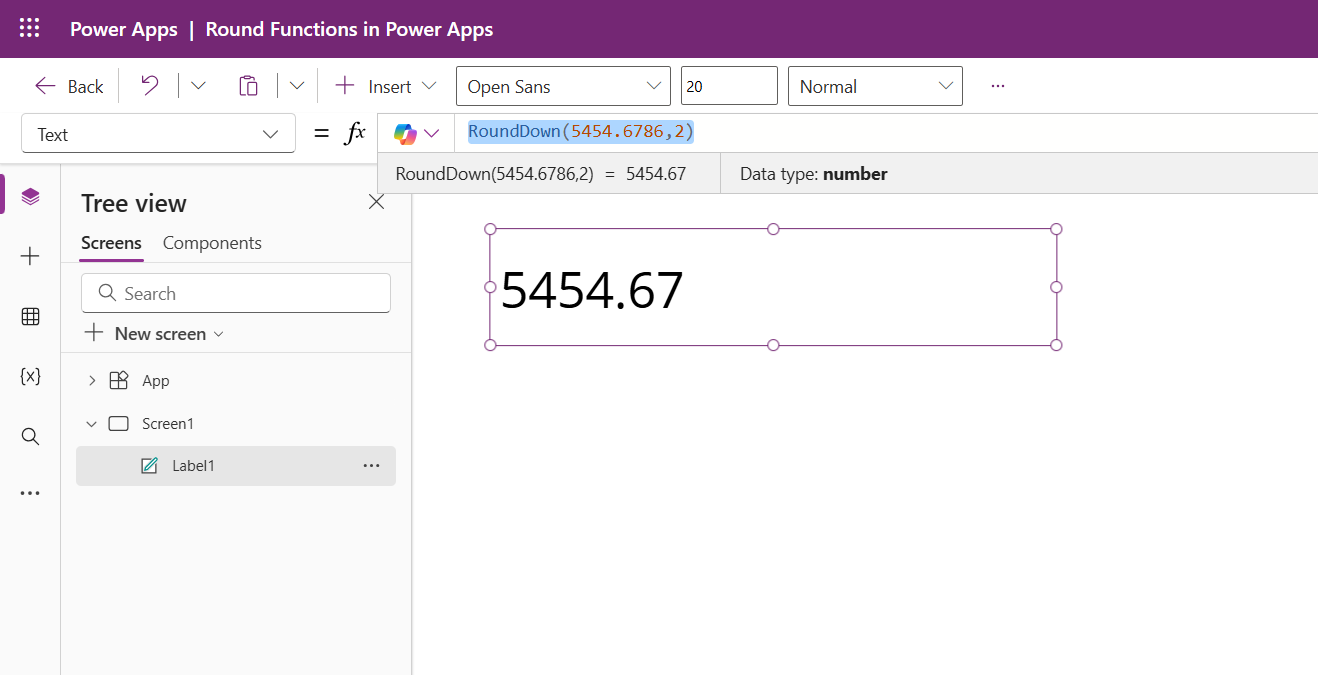Click the Undo arrow icon
The height and width of the screenshot is (675, 1318).
[148, 85]
